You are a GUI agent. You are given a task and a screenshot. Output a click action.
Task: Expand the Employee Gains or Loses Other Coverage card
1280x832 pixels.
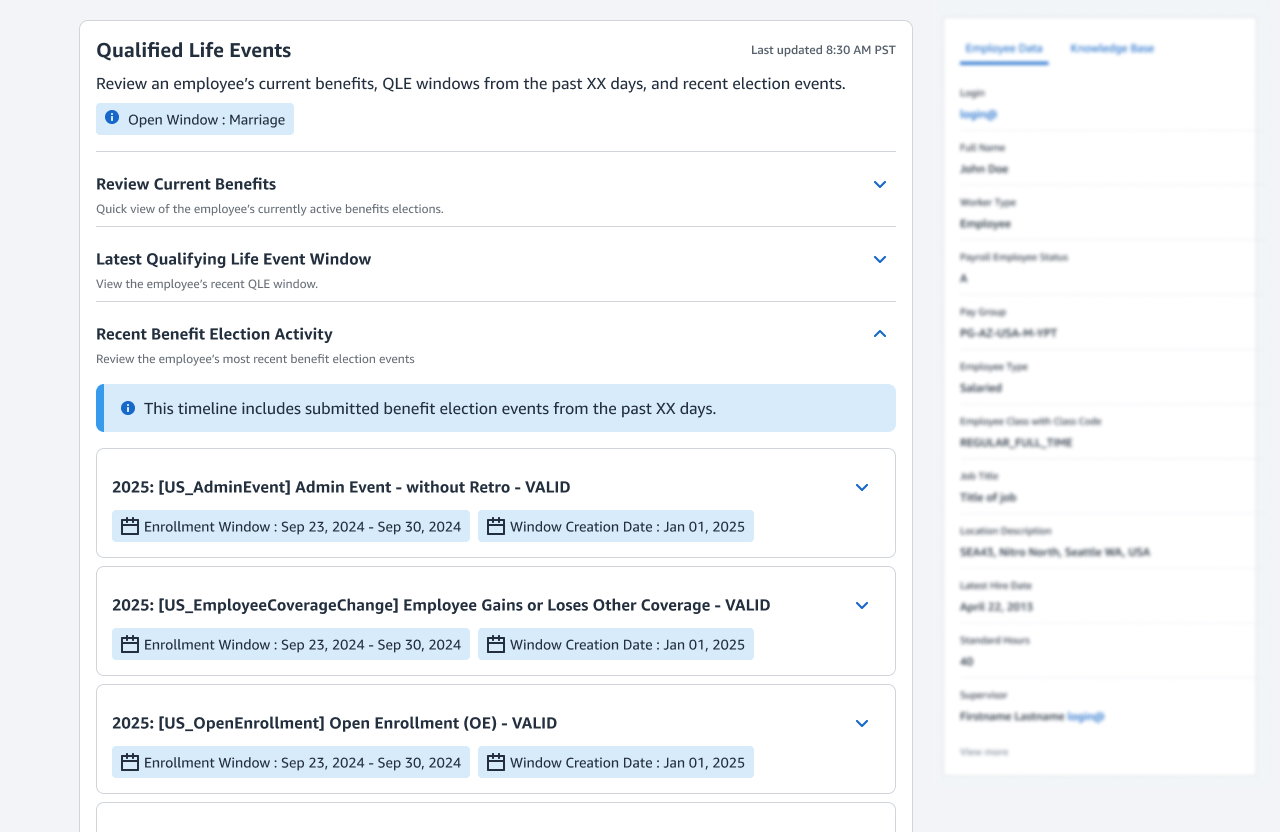[x=862, y=605]
